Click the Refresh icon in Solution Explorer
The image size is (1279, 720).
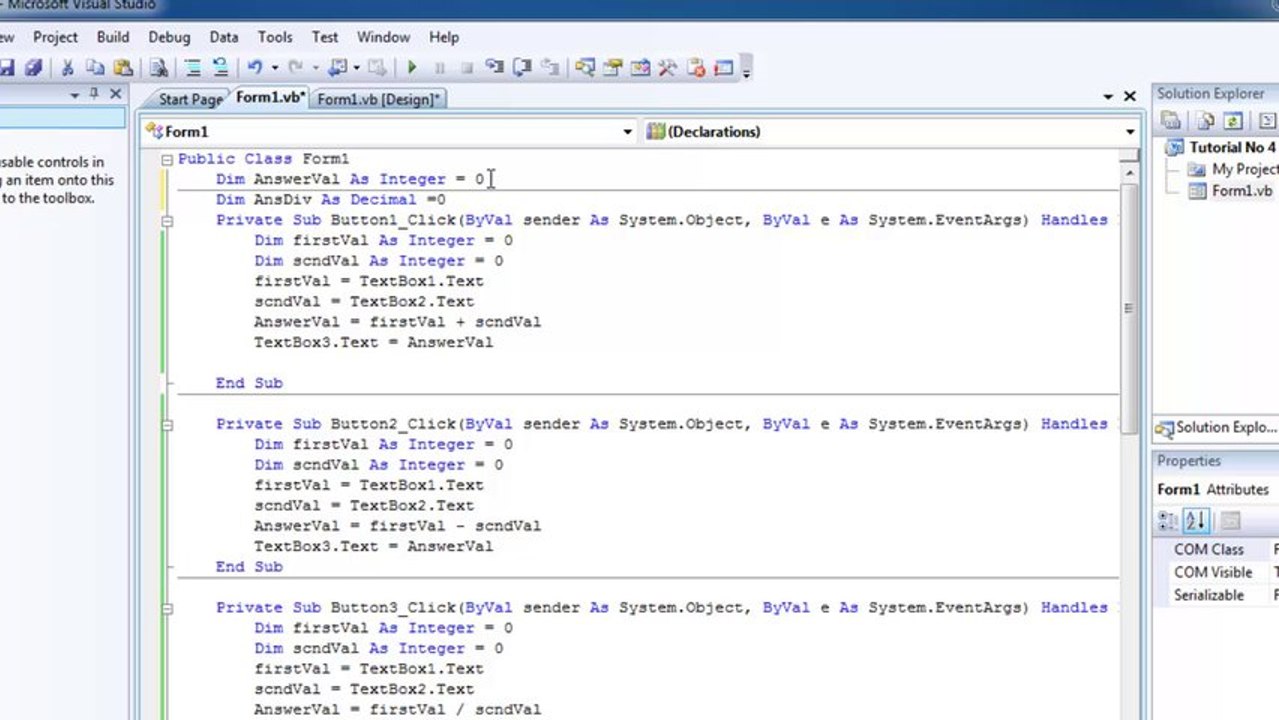tap(1234, 121)
